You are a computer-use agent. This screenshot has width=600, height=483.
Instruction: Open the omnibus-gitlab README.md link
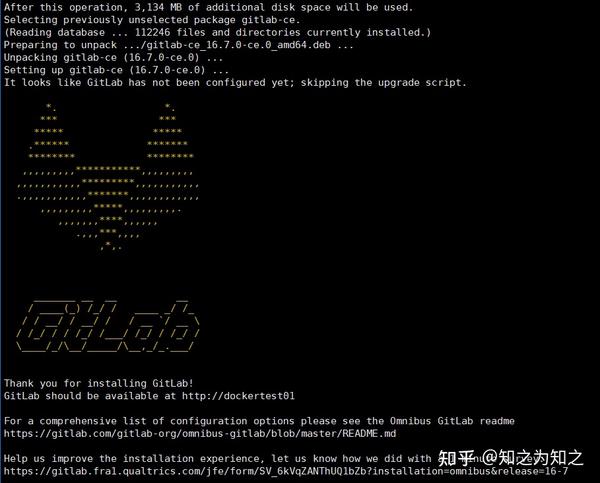[x=200, y=434]
